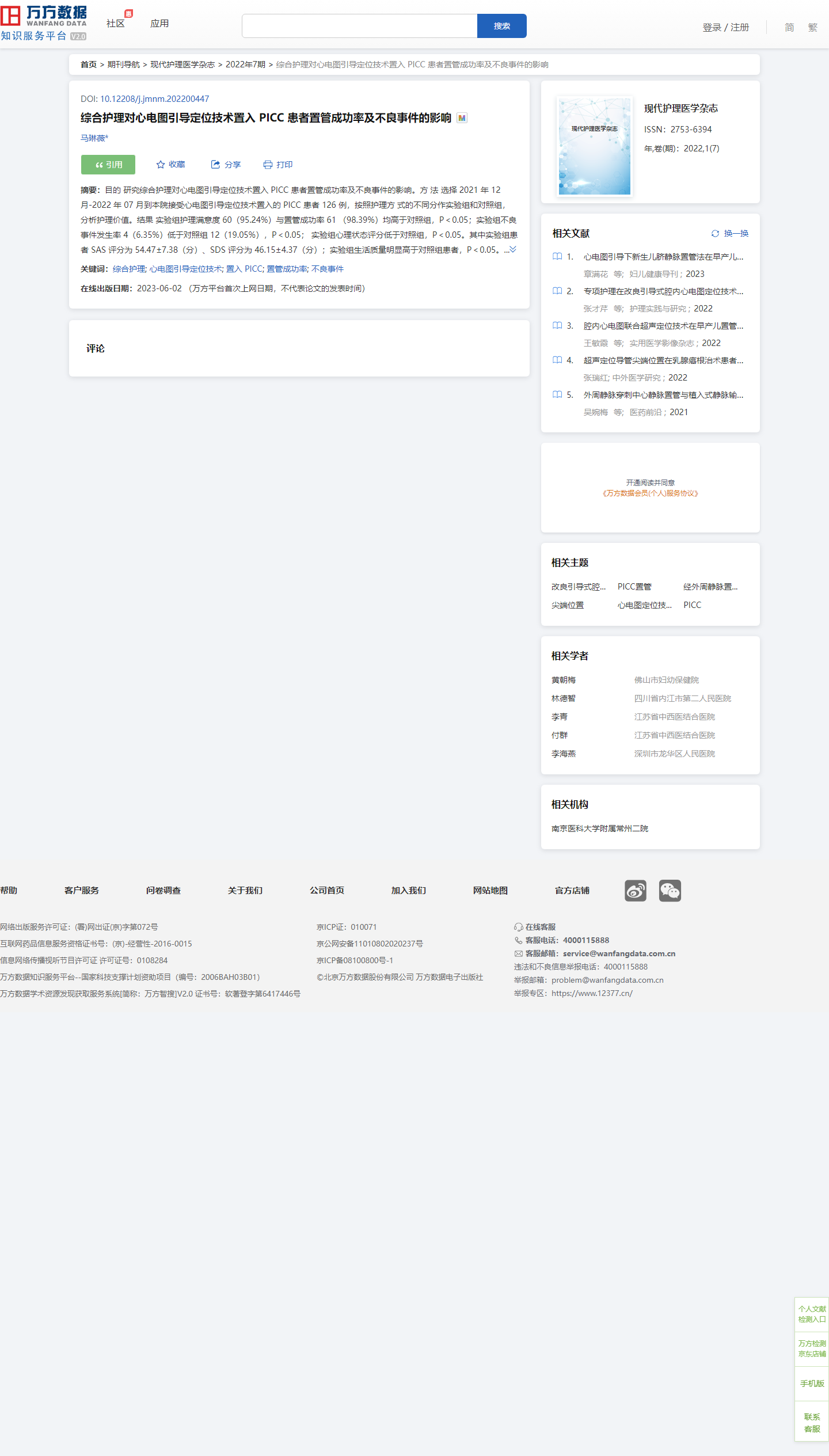The image size is (829, 1456).
Task: Open footer 关于我们 link
Action: (245, 891)
